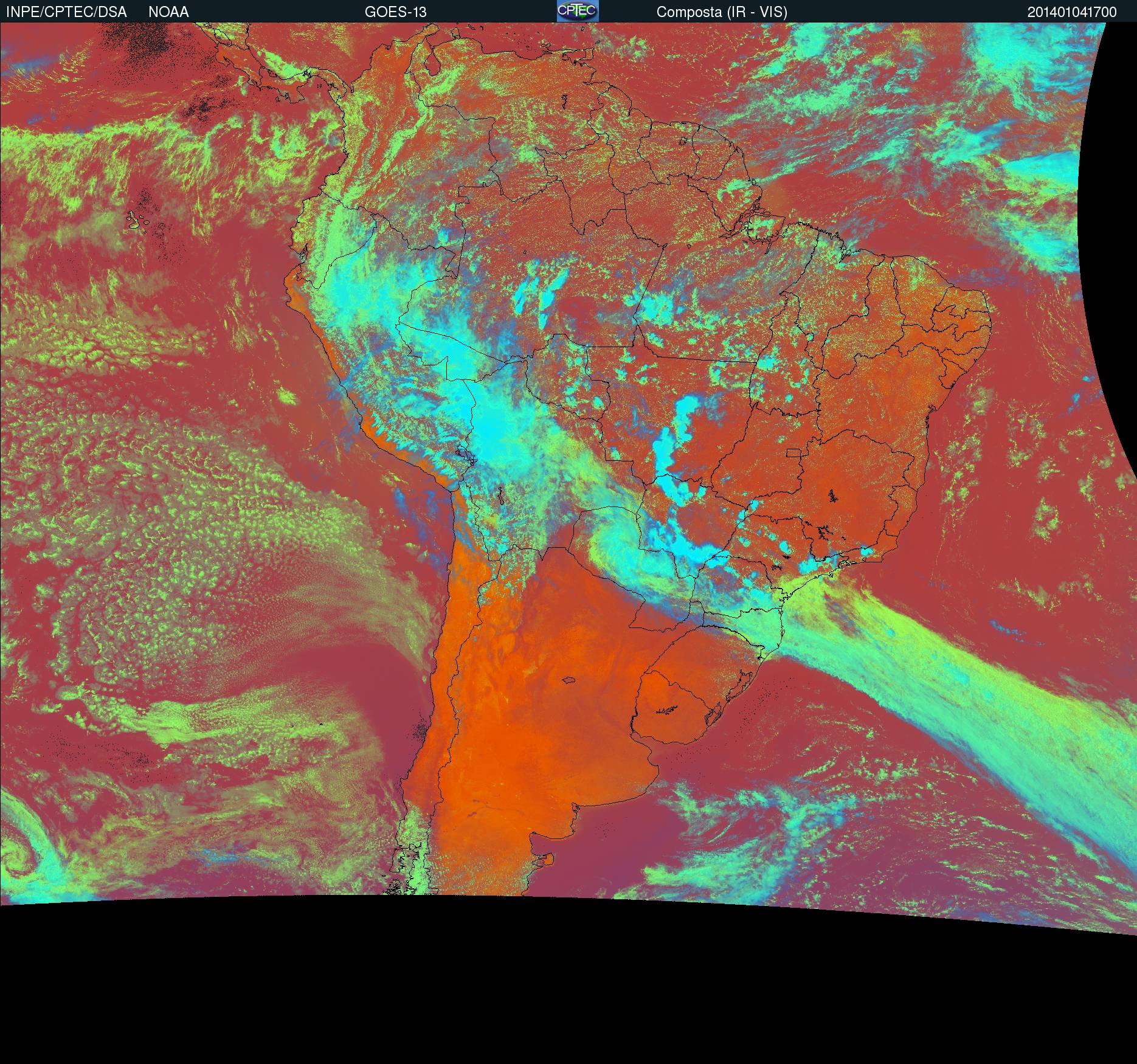Image resolution: width=1137 pixels, height=1064 pixels.
Task: Click Mar Chiquita lake in Argentina
Action: click(x=569, y=682)
